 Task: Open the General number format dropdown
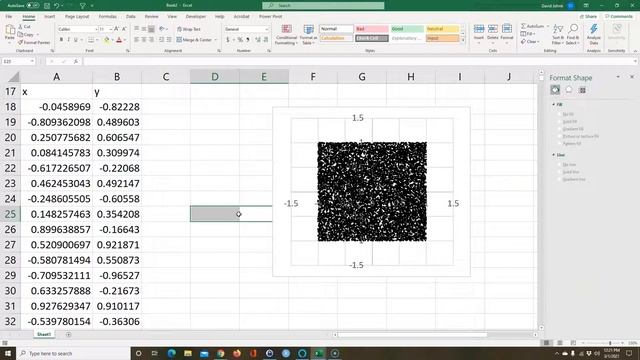[267, 29]
